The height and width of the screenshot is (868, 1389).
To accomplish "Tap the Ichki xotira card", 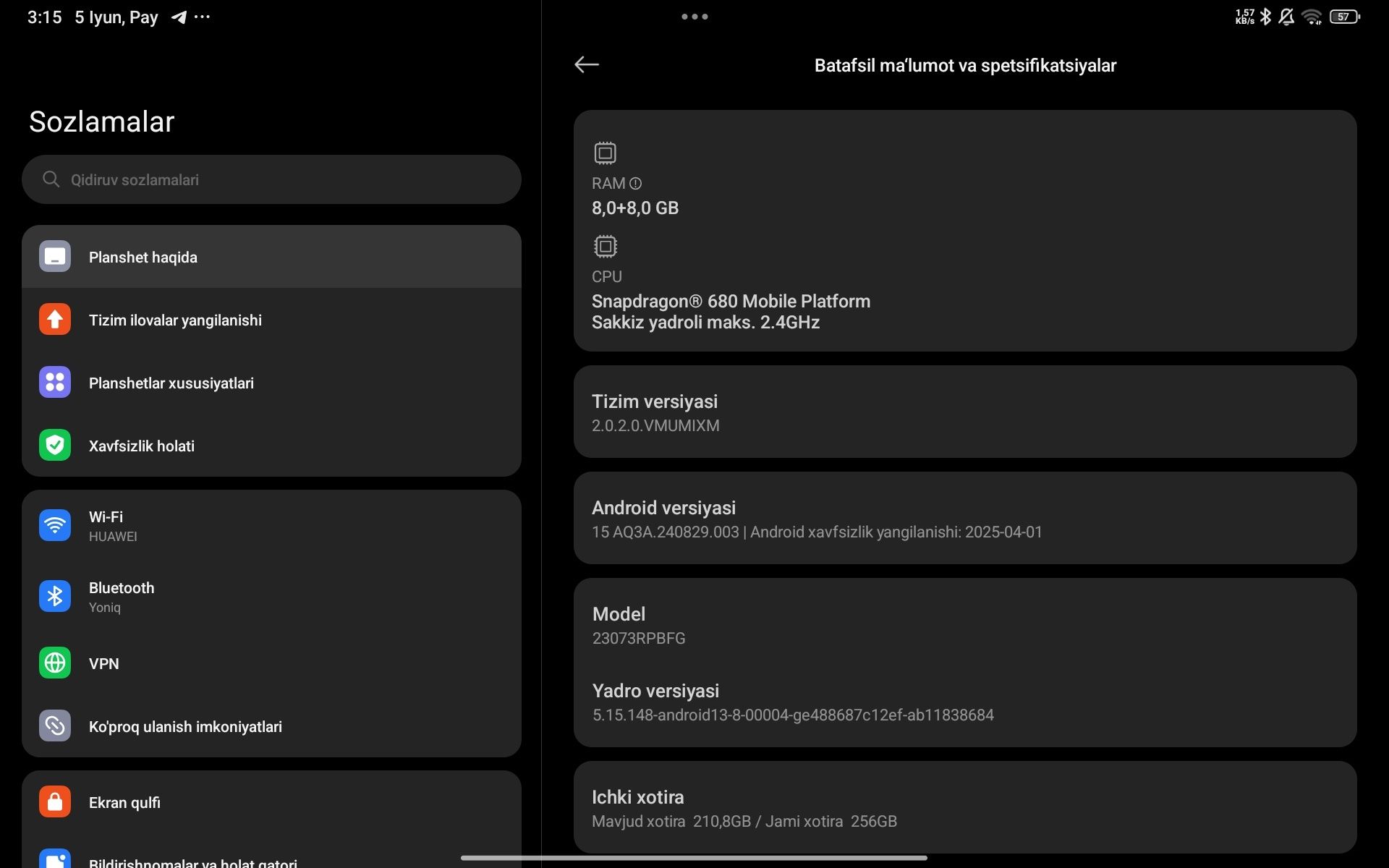I will [965, 807].
